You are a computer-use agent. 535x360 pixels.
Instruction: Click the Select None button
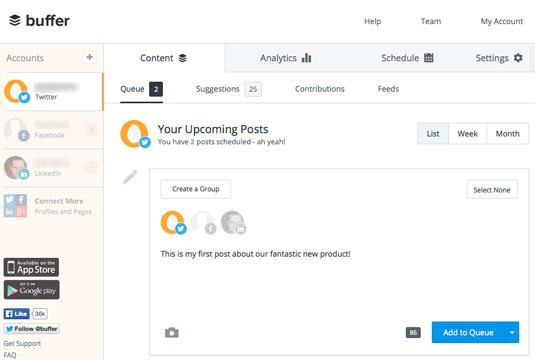(492, 190)
